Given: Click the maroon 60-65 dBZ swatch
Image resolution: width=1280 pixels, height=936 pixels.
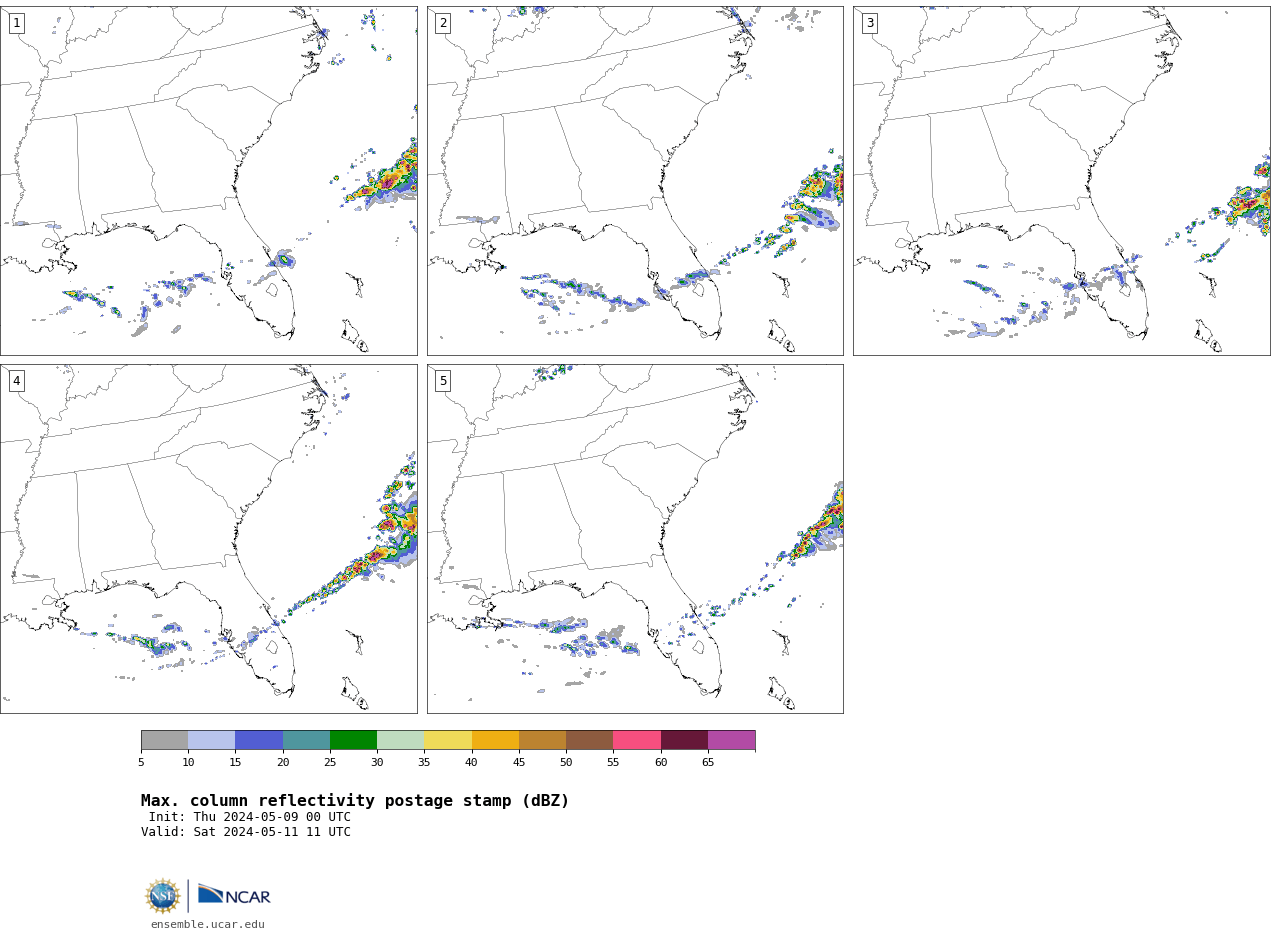Looking at the screenshot, I should 684,740.
